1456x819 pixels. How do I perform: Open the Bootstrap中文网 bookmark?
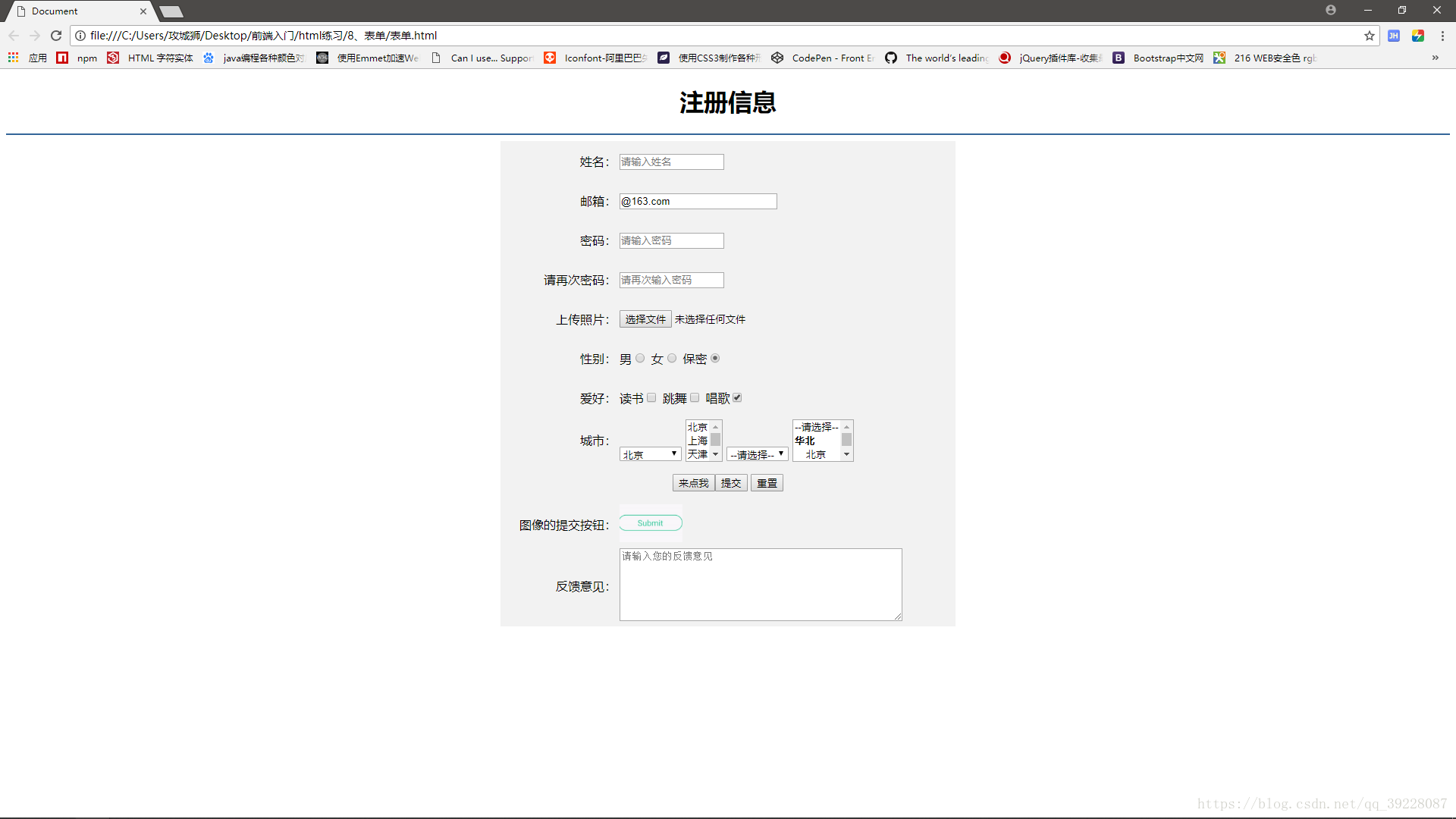(1158, 58)
